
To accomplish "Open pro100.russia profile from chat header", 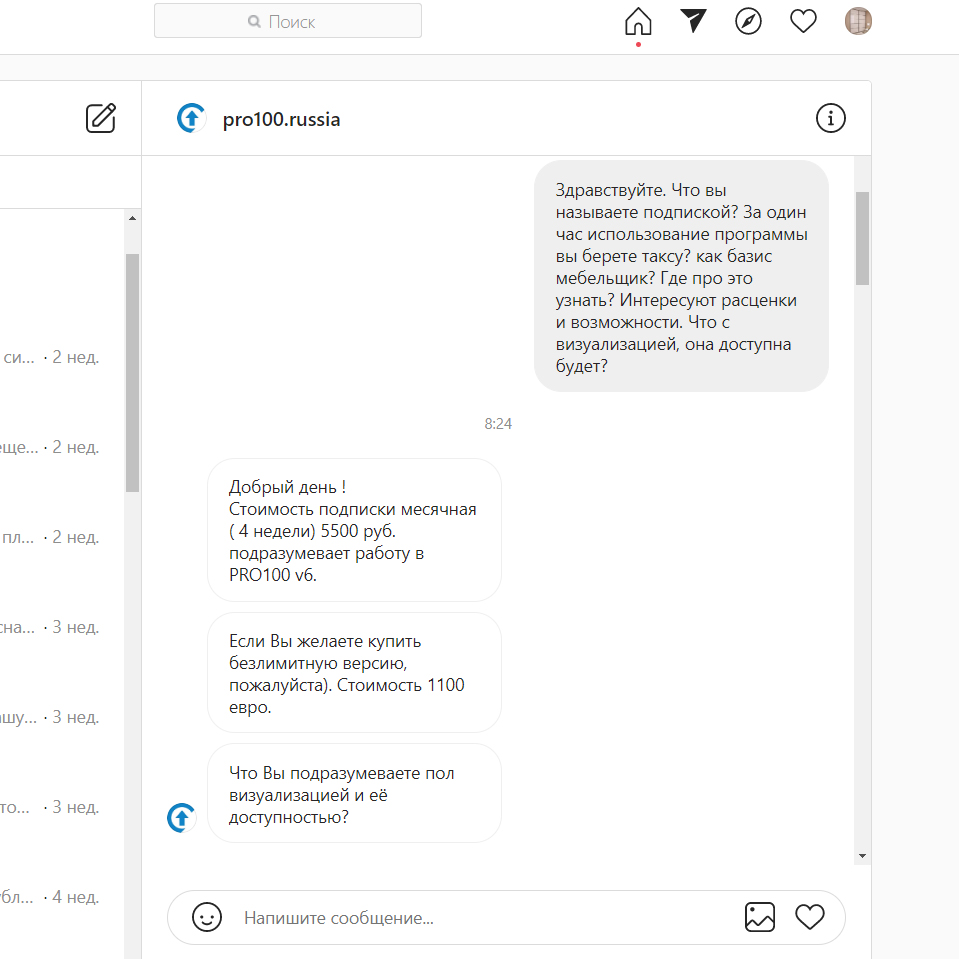I will tap(281, 119).
